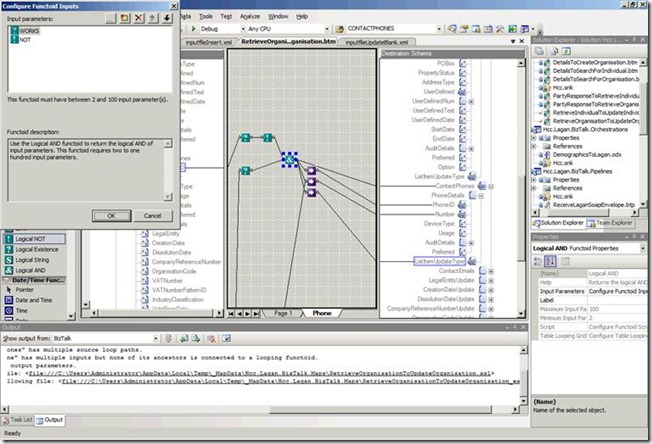Viewport: 652px width, 444px height.
Task: Click the green Start Debugging arrow
Action: (193, 29)
